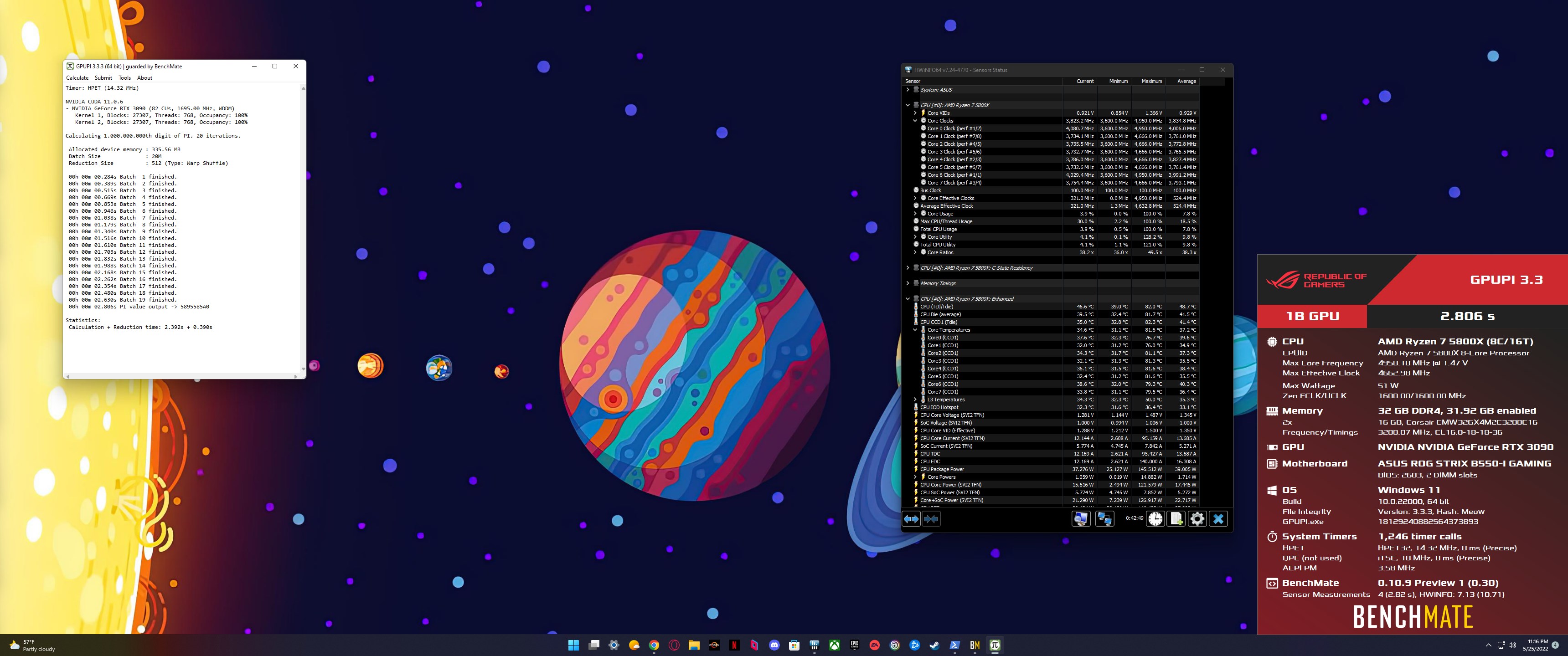Click notification count badge in tray
Image resolution: width=1568 pixels, height=656 pixels.
(x=1555, y=645)
